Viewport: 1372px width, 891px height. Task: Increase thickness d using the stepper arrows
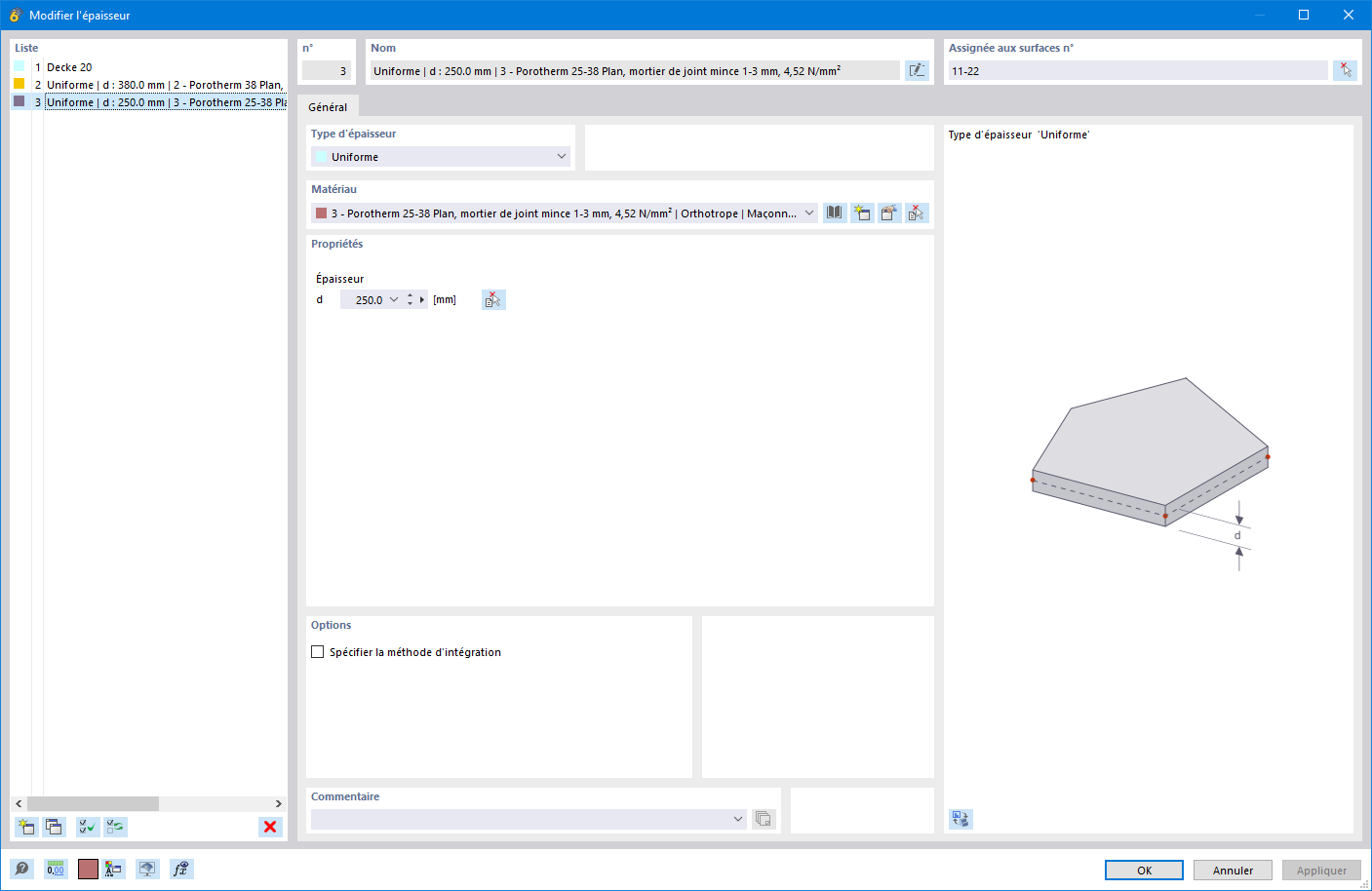pos(410,295)
